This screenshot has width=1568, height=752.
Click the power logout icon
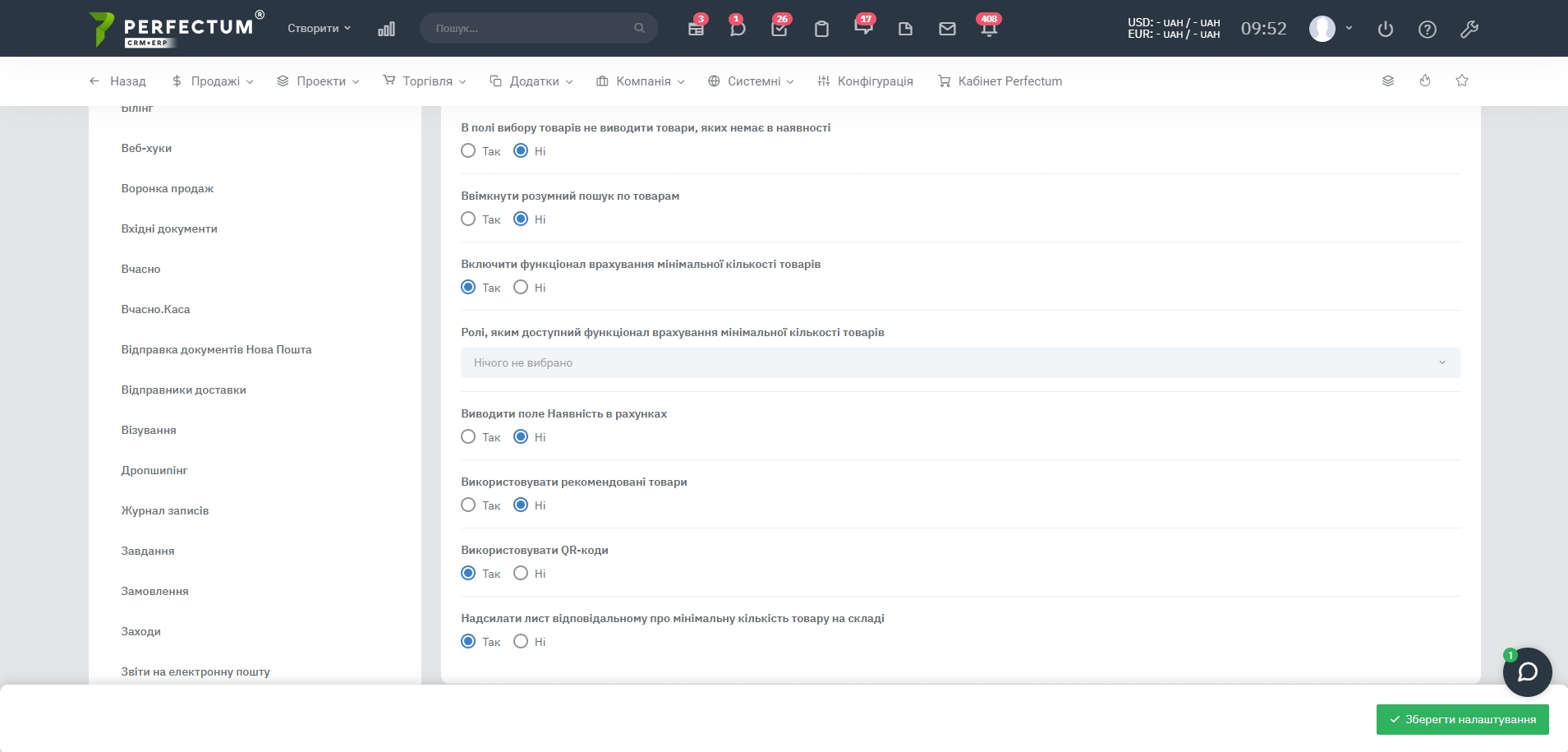1386,29
